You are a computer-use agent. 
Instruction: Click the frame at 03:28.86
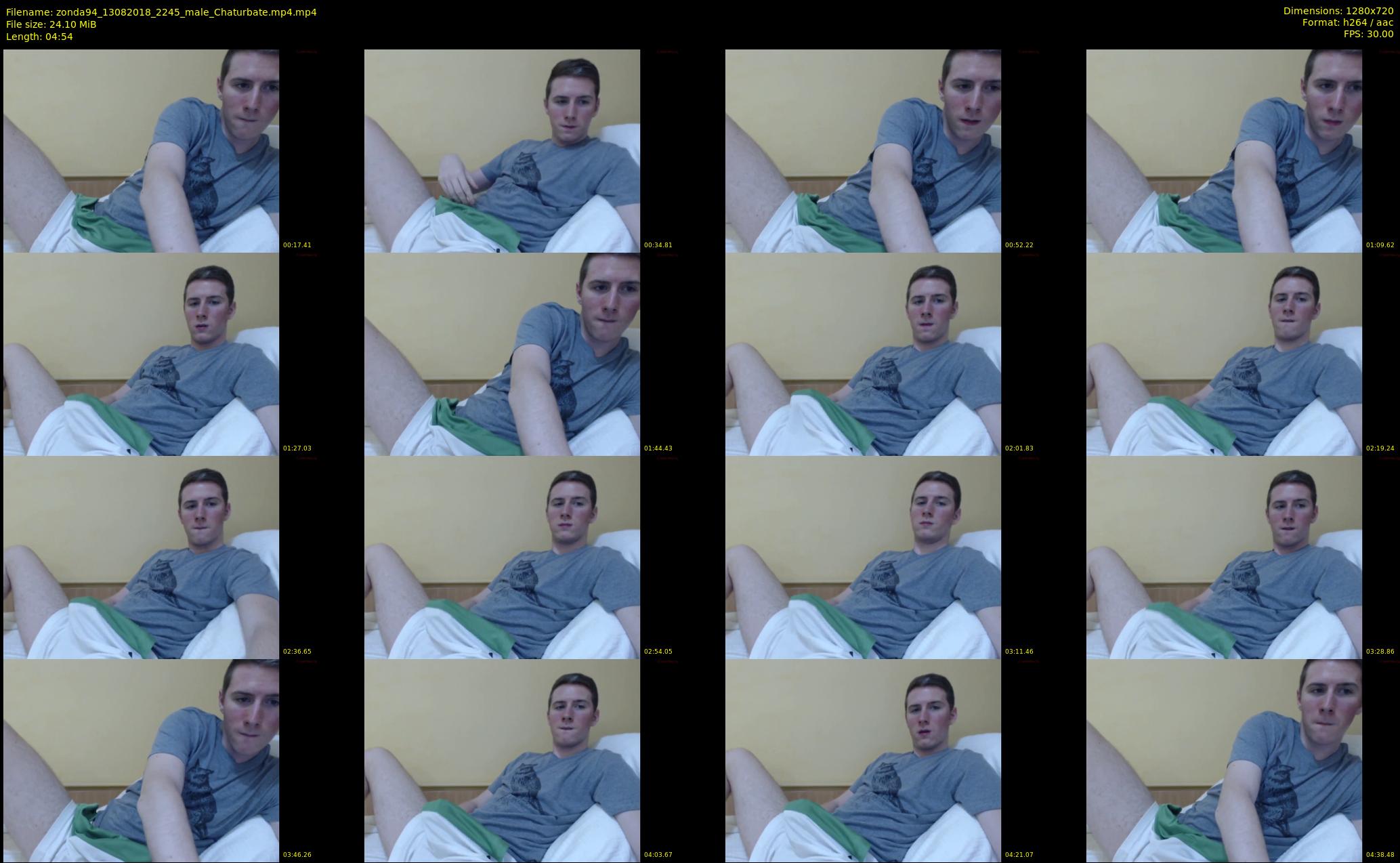tap(1224, 557)
